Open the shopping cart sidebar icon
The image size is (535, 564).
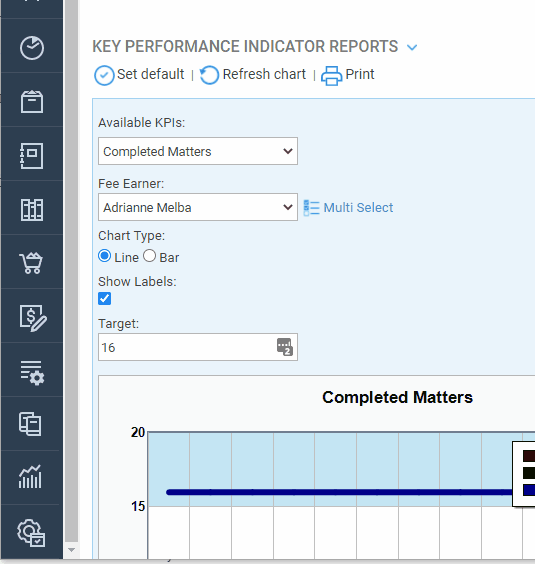coord(32,263)
